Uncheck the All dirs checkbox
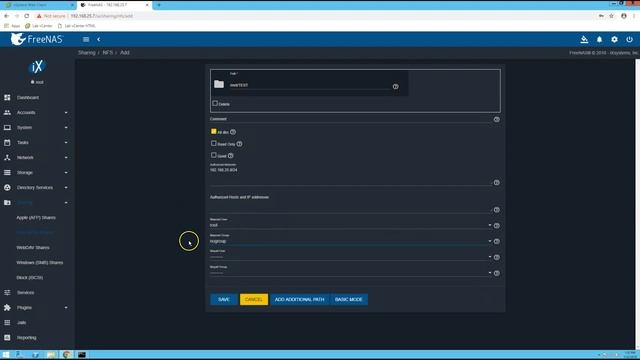 [213, 131]
